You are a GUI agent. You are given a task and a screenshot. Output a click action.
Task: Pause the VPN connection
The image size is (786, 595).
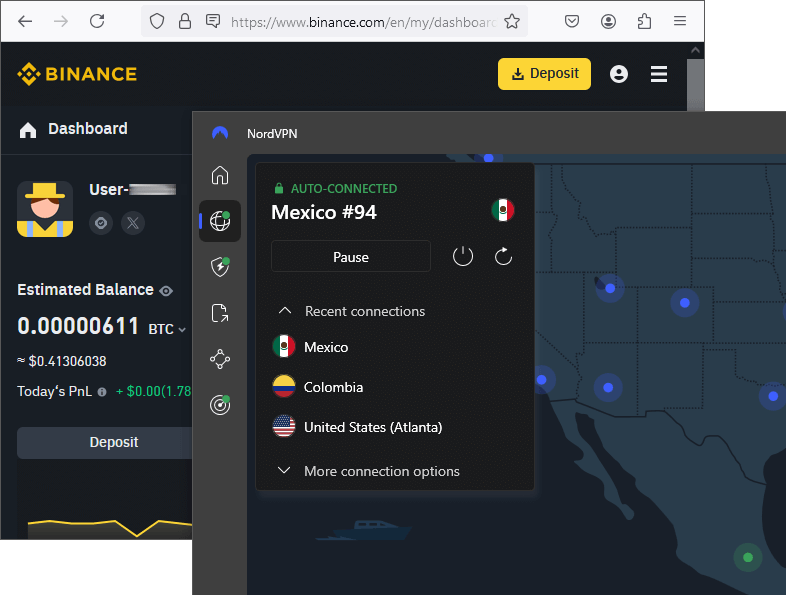click(x=351, y=257)
